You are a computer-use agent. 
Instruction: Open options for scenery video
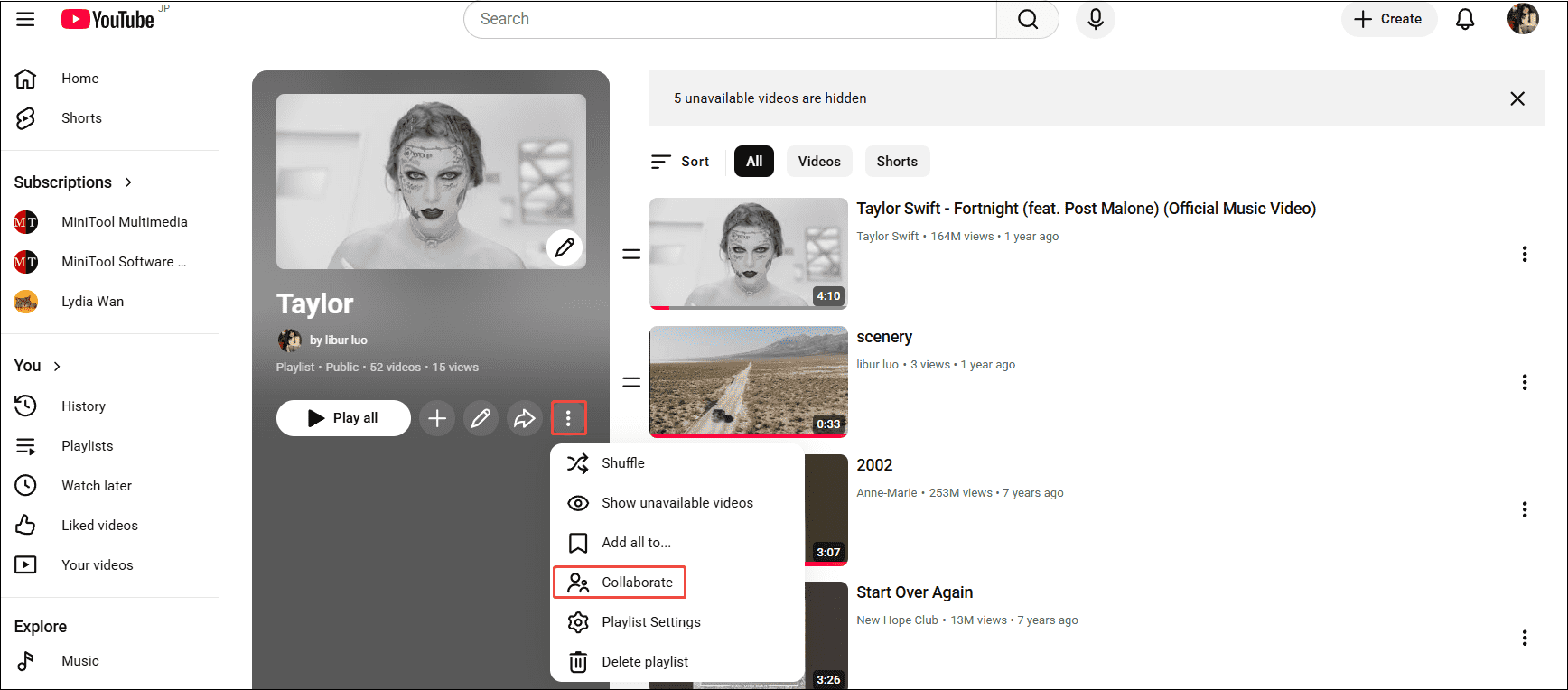pyautogui.click(x=1525, y=382)
